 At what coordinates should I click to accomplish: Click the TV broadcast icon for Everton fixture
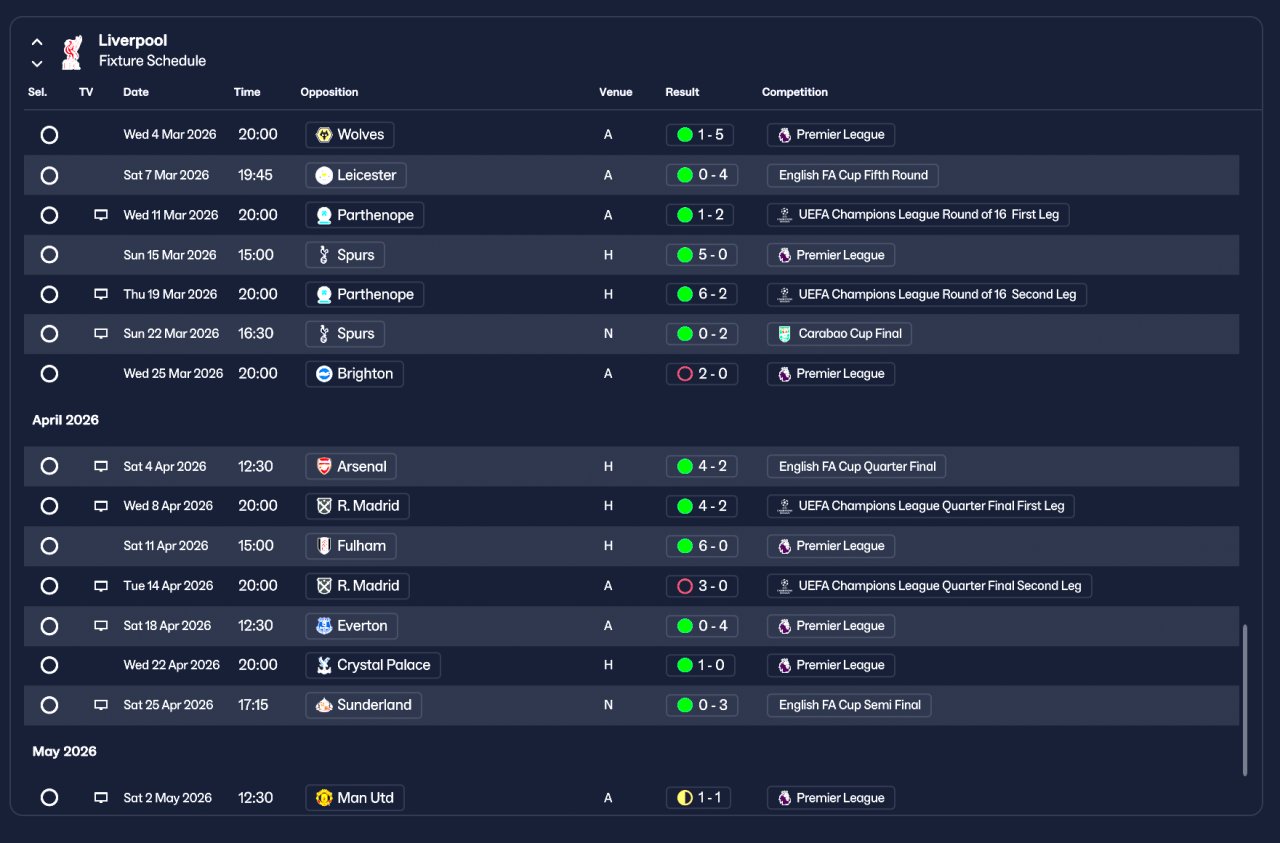[x=101, y=626]
